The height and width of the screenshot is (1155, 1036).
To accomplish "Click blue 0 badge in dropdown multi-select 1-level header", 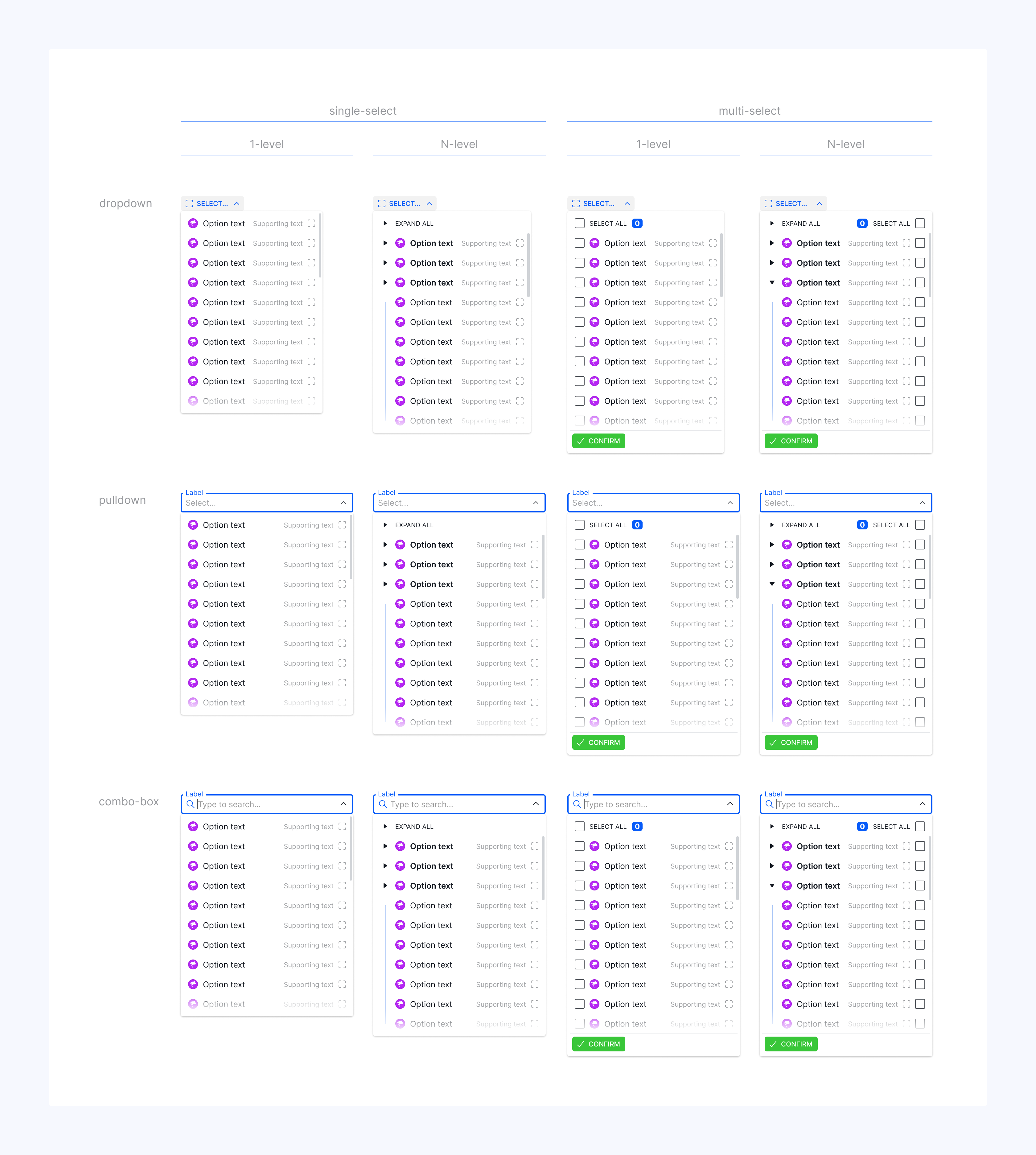I will point(637,223).
